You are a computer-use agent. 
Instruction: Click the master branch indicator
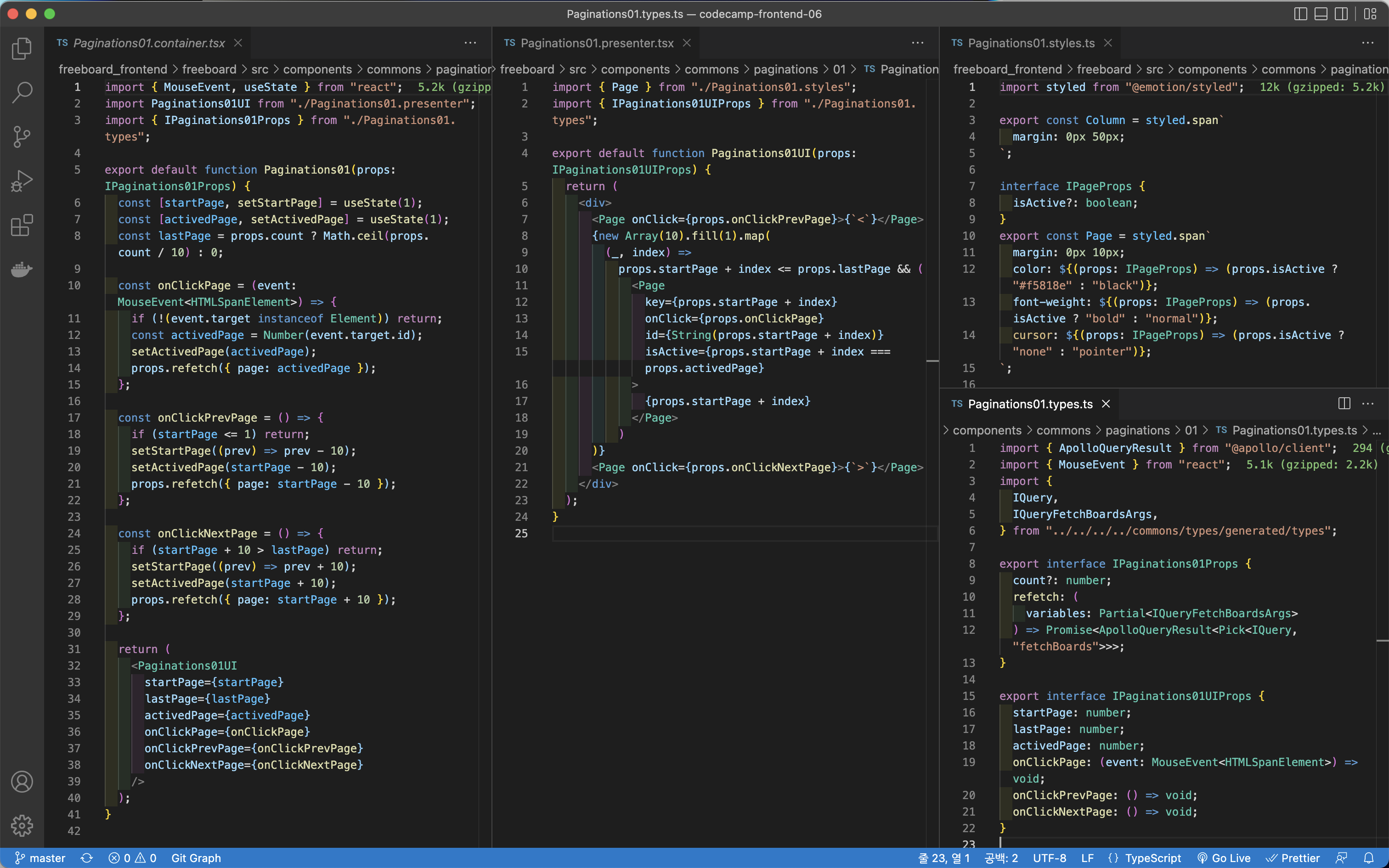tap(40, 858)
